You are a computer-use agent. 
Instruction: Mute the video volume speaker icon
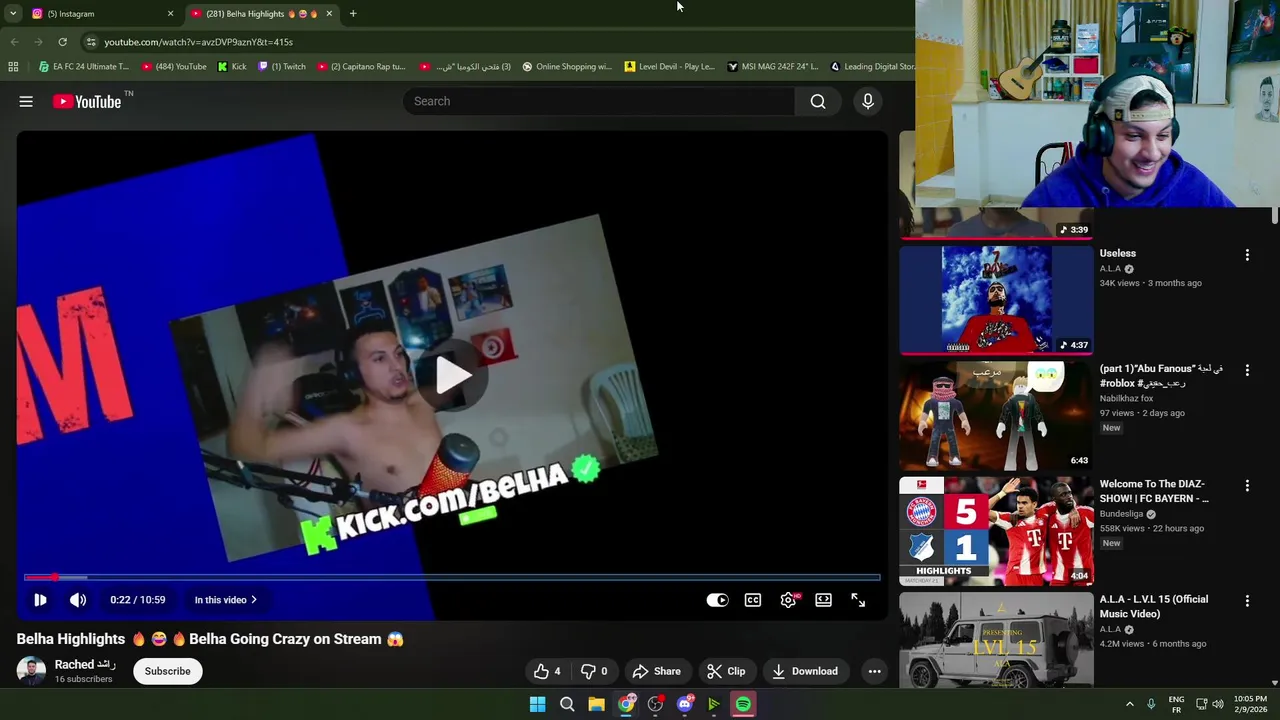[x=78, y=600]
